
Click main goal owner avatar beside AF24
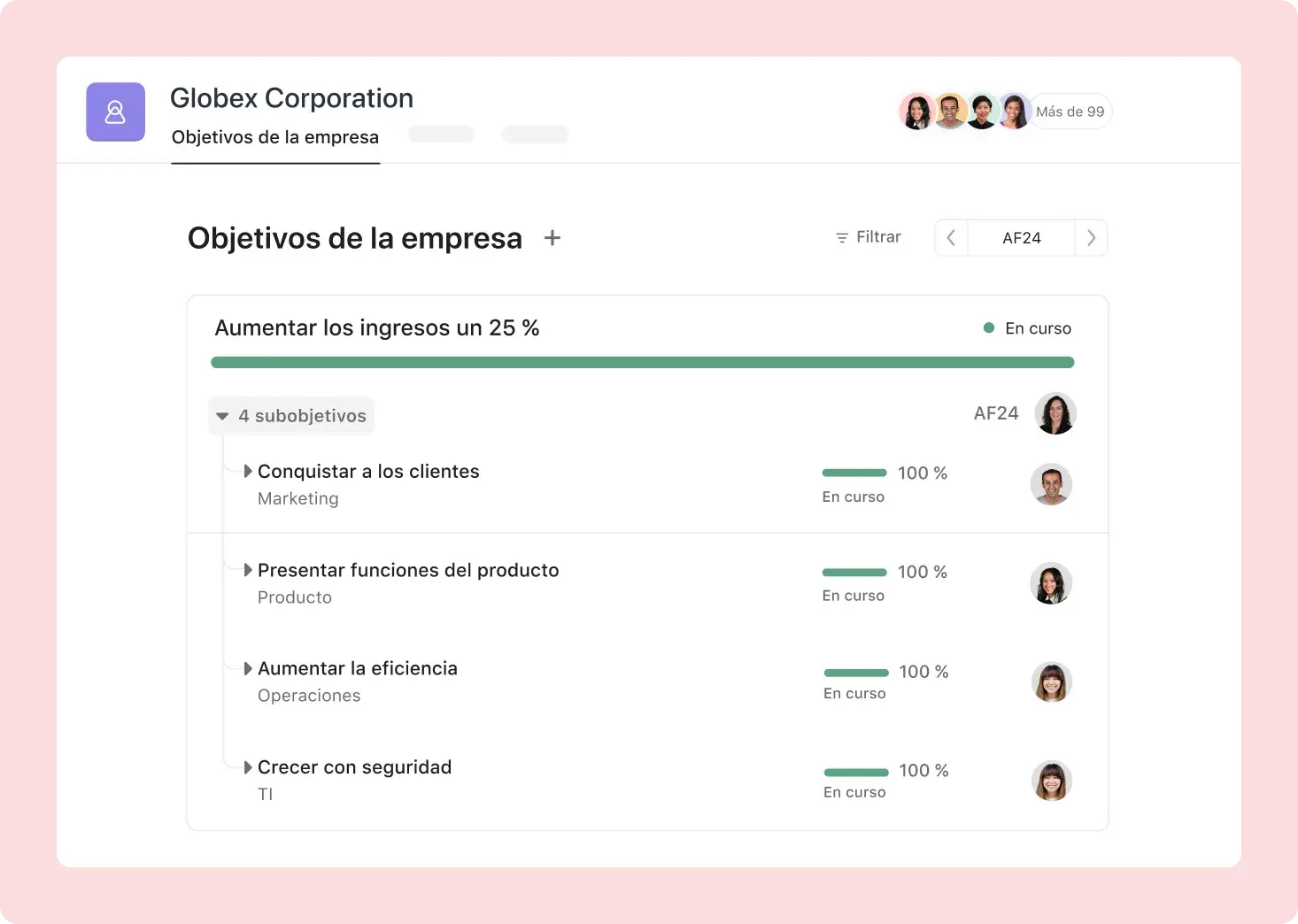(x=1055, y=414)
